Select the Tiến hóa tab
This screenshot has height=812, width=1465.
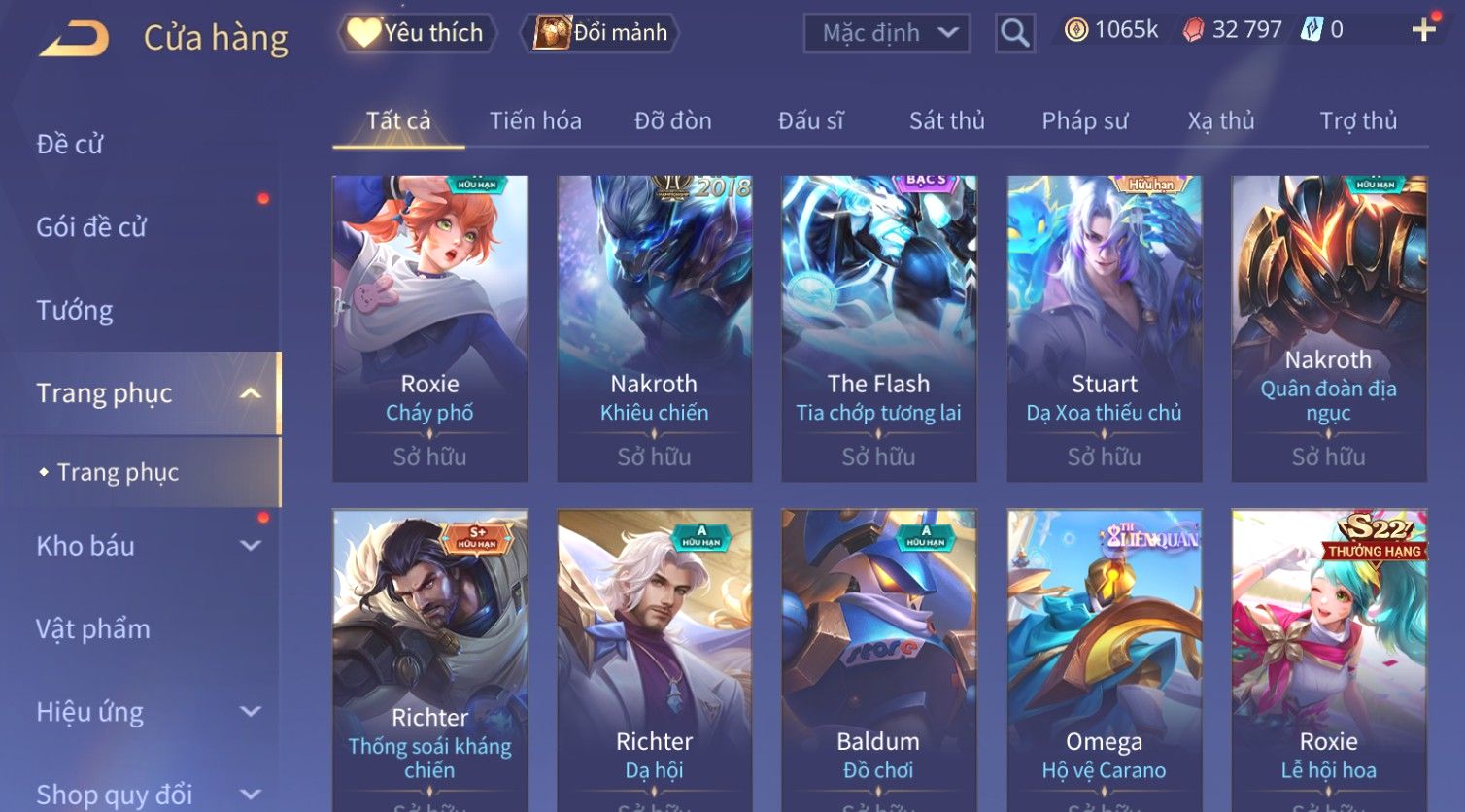pyautogui.click(x=535, y=120)
